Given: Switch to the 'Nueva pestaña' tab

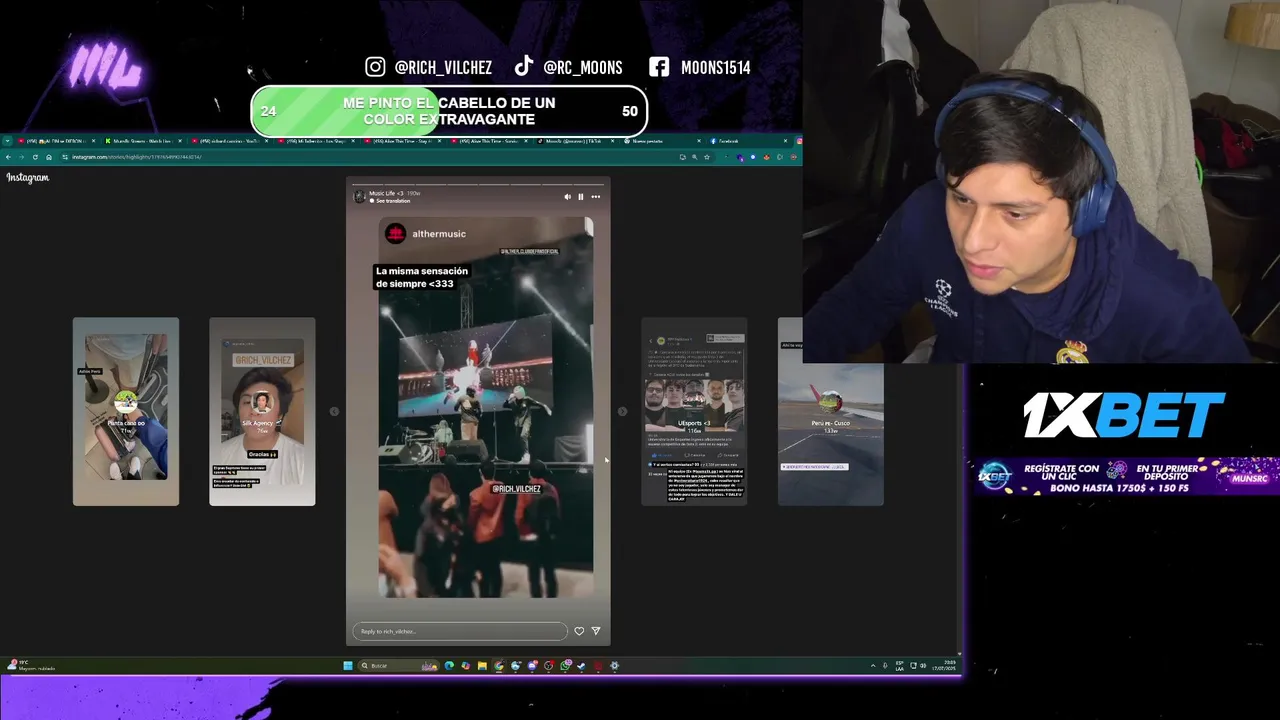Looking at the screenshot, I should 663,141.
